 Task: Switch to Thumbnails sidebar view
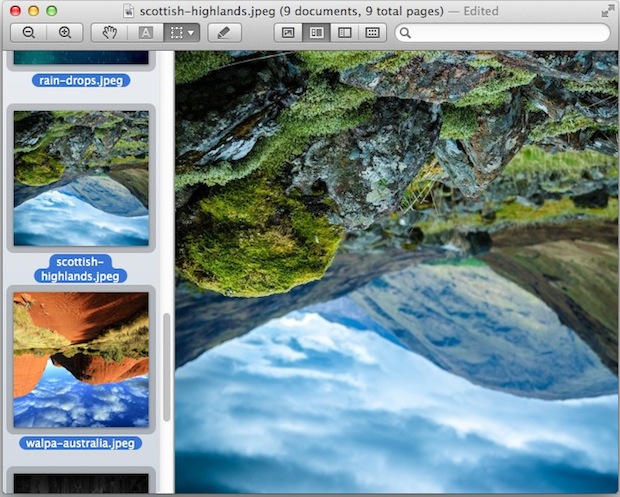(x=316, y=33)
